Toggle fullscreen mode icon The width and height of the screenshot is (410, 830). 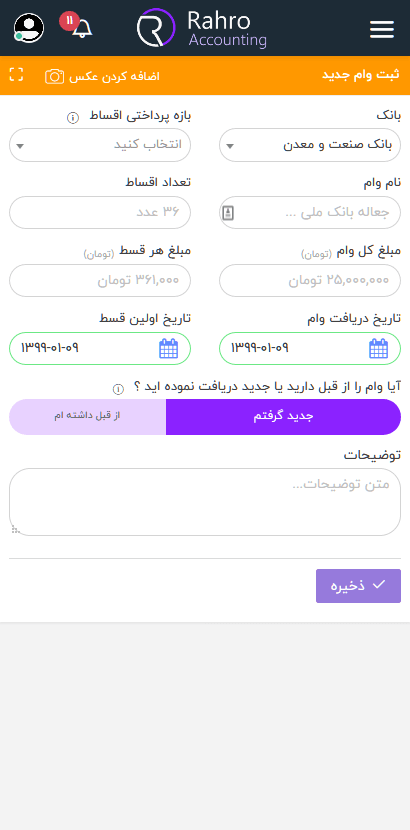tap(16, 75)
